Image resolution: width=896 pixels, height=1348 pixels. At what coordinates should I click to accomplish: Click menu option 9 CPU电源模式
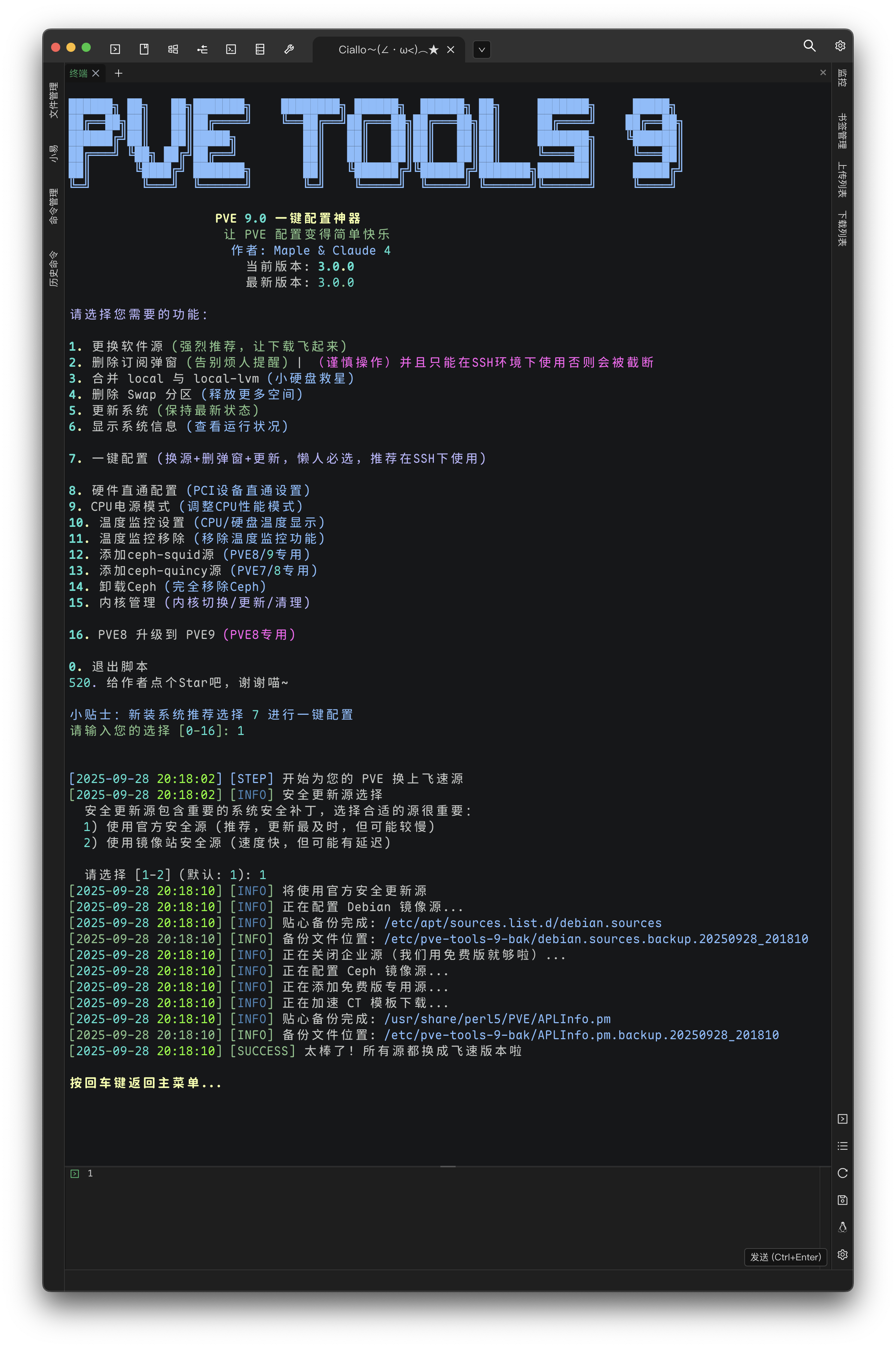click(x=186, y=506)
